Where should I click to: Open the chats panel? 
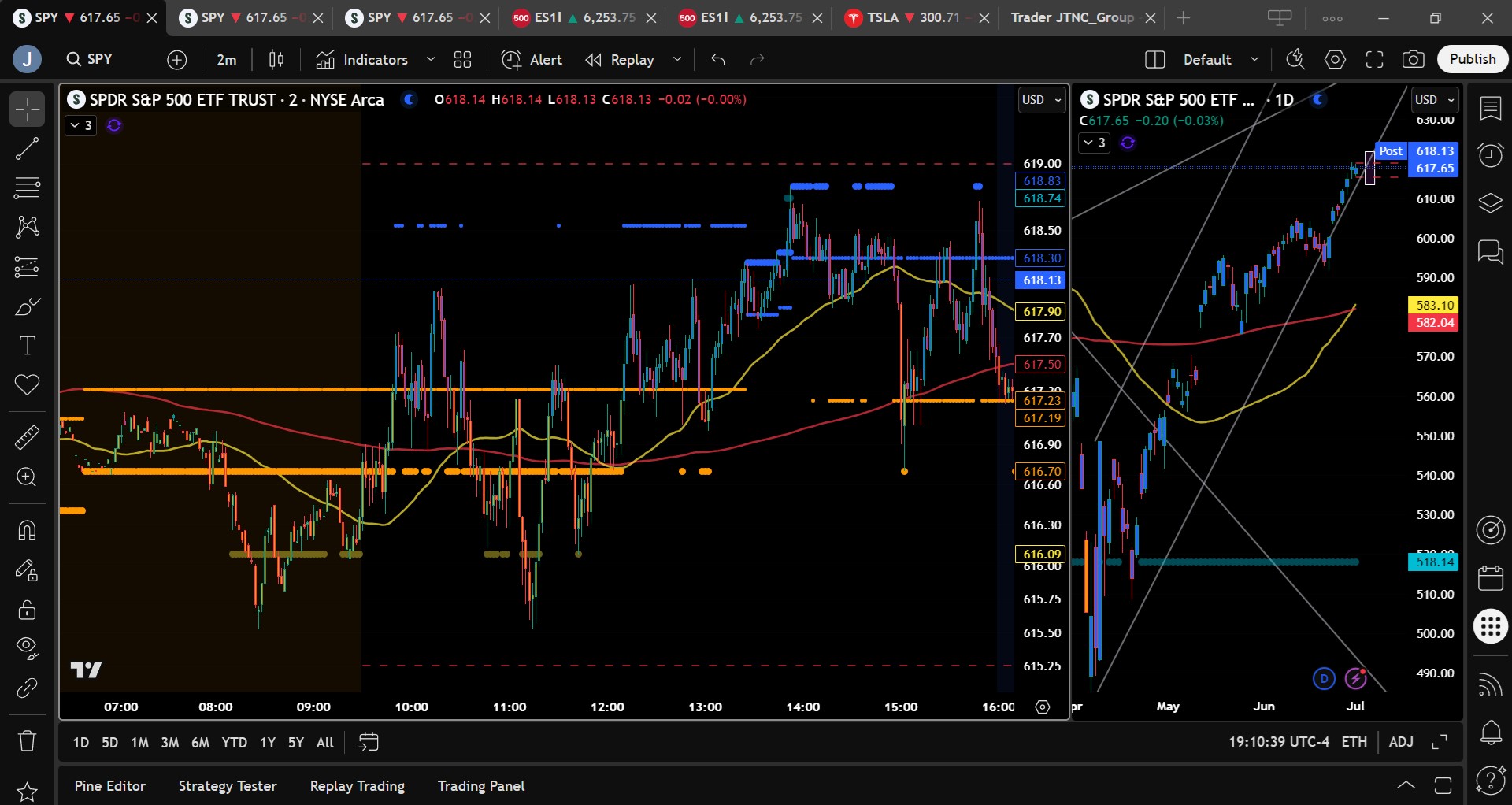point(1491,252)
